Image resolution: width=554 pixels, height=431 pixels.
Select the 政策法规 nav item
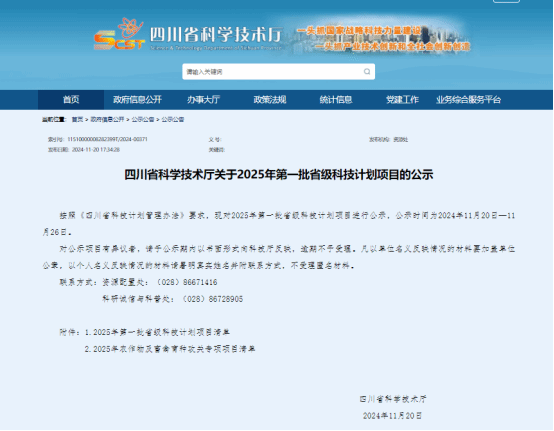tap(270, 100)
